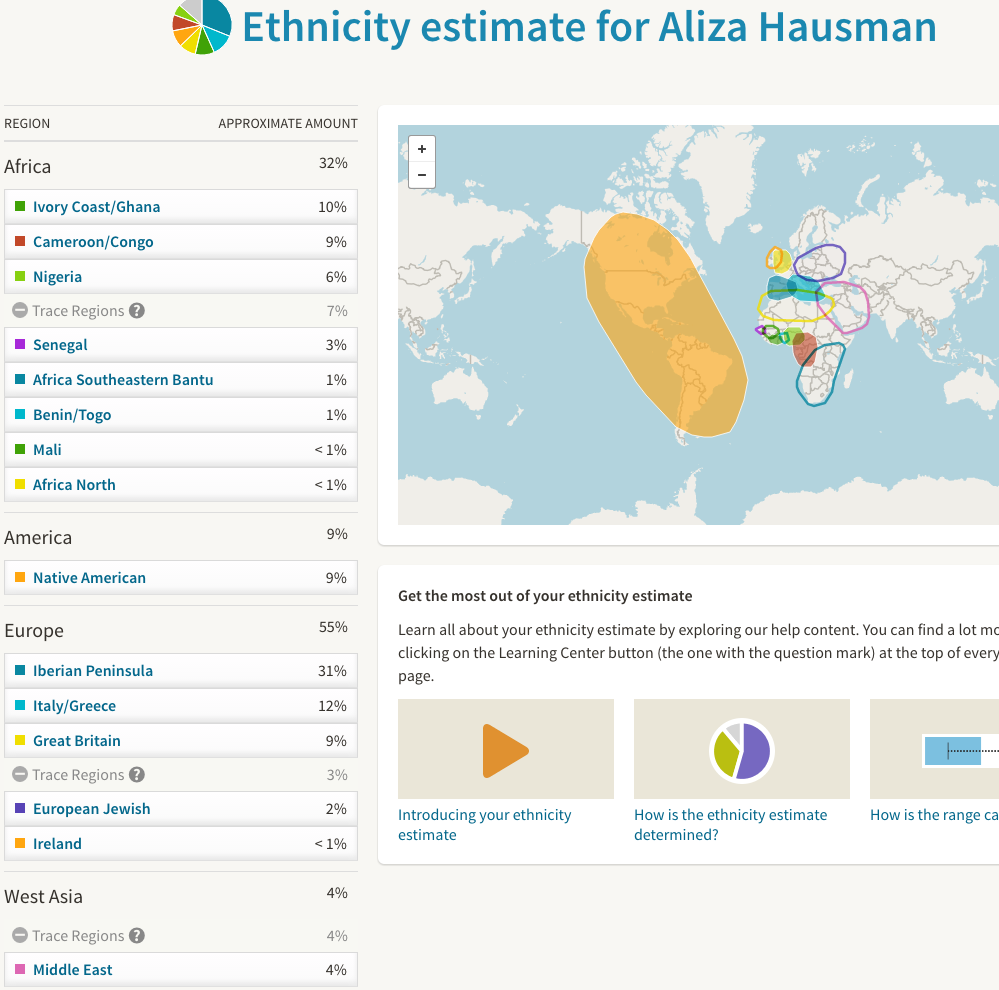The image size is (999, 990).
Task: Select the Iberian Peninsula region row
Action: 181,671
